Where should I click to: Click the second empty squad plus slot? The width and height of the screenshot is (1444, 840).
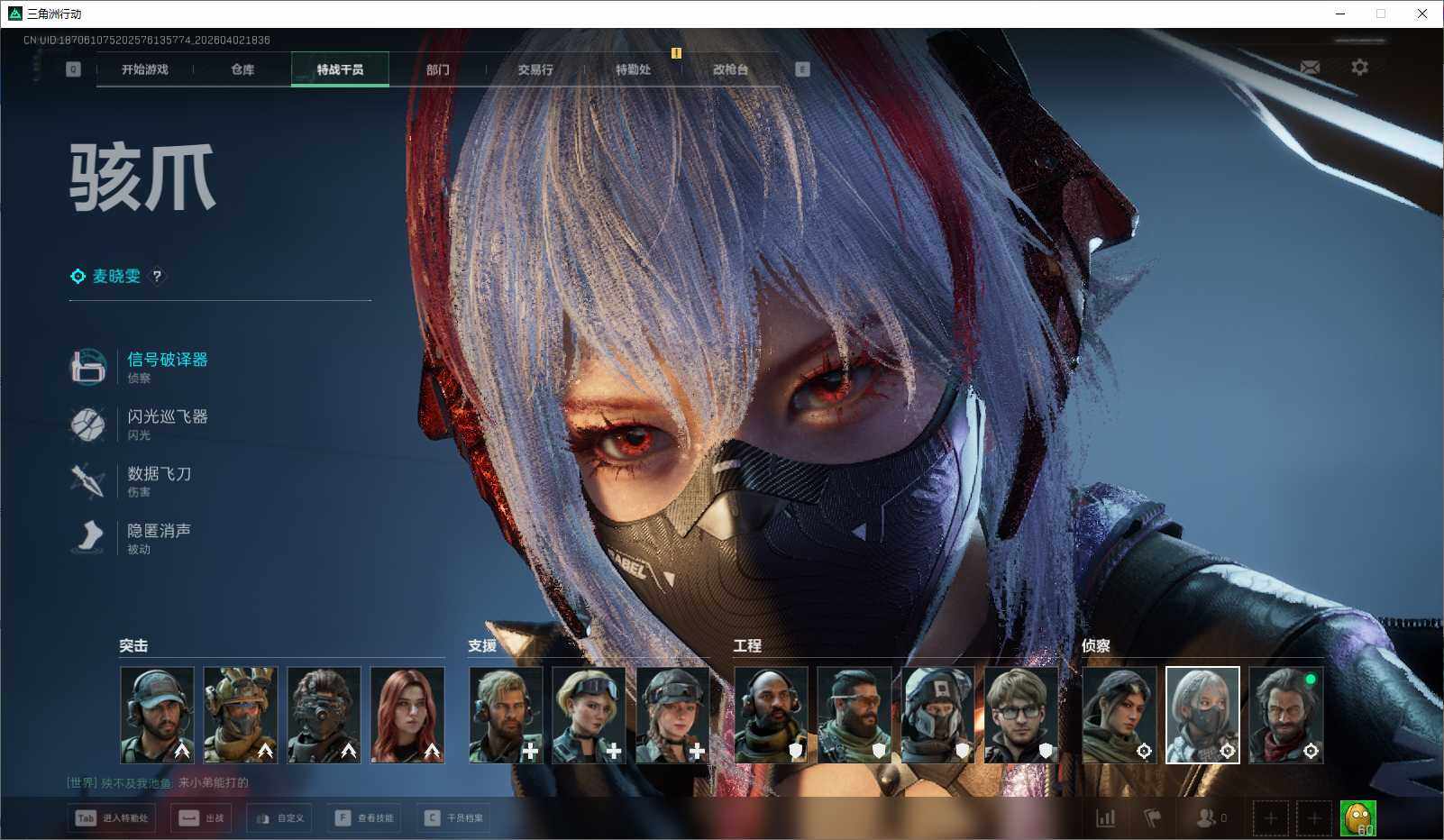click(x=1314, y=818)
